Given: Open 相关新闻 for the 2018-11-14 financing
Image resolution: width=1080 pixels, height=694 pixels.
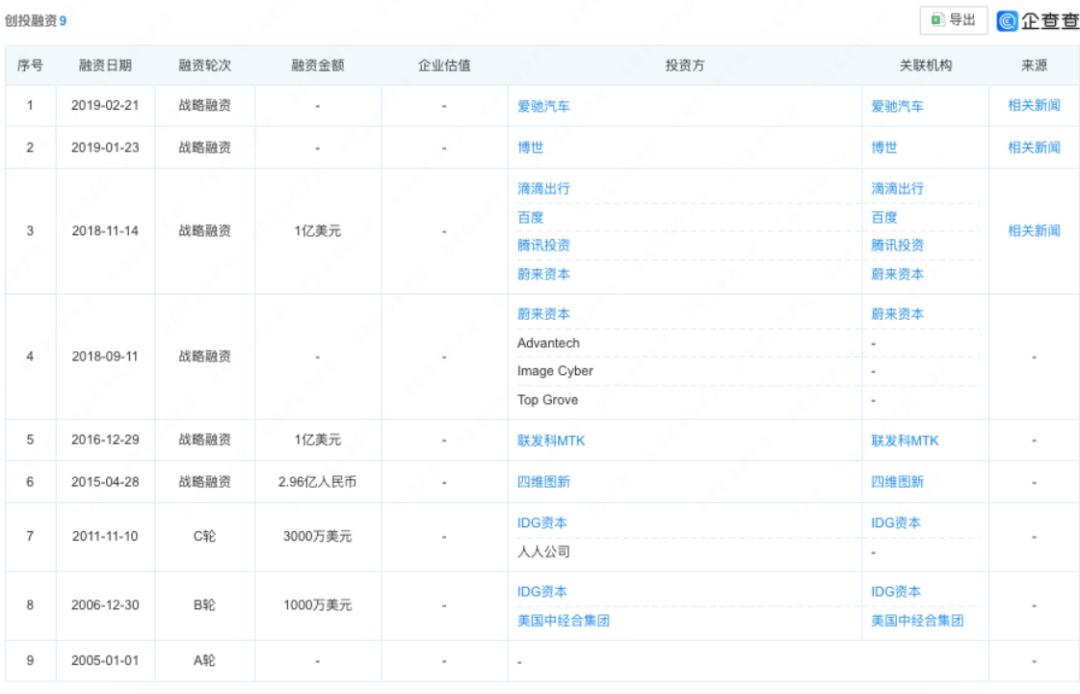Looking at the screenshot, I should [x=1033, y=231].
